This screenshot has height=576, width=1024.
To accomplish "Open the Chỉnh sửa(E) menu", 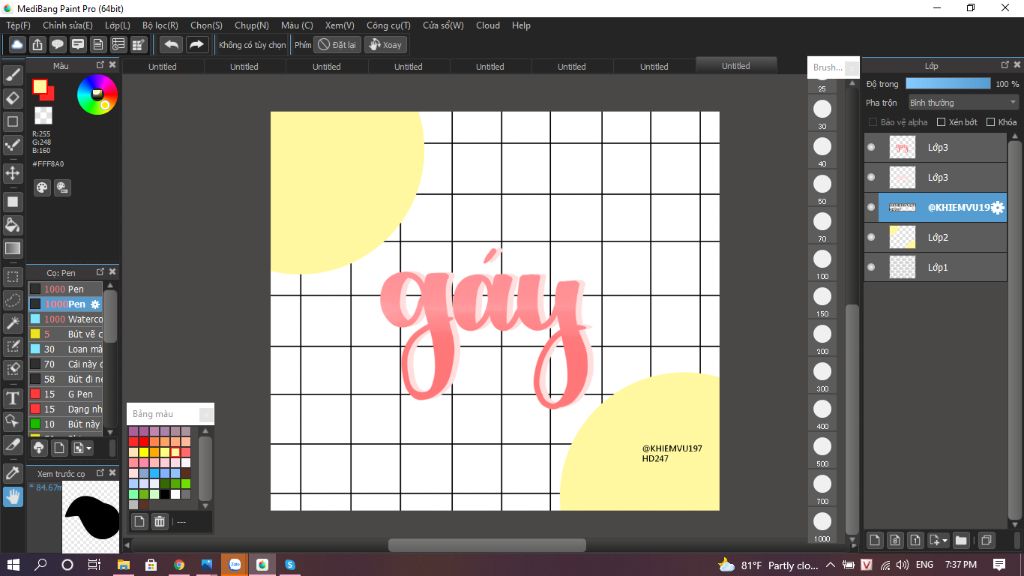I will pos(67,25).
